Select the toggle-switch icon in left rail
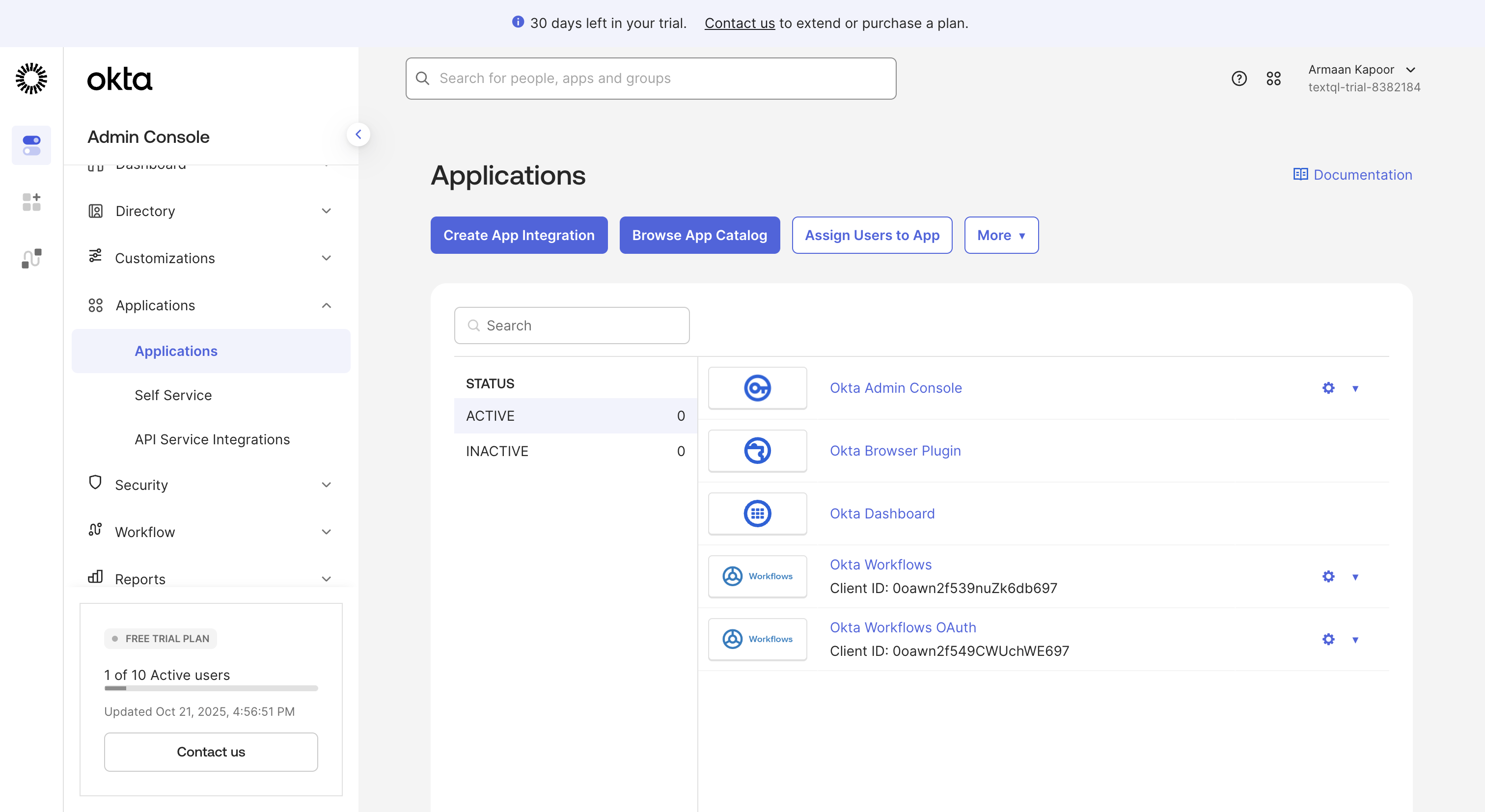1485x812 pixels. click(31, 145)
